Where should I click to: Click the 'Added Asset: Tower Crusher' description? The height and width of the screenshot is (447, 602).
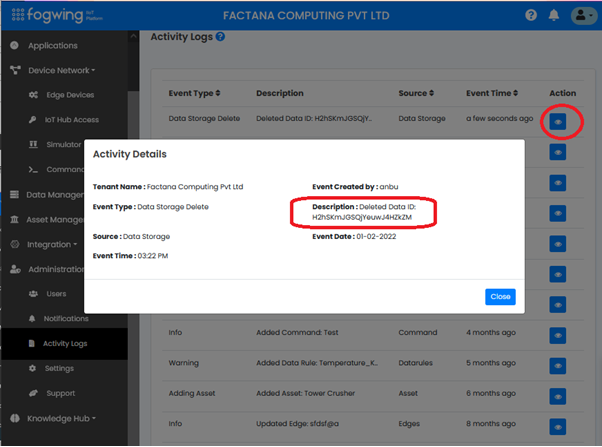click(x=306, y=393)
